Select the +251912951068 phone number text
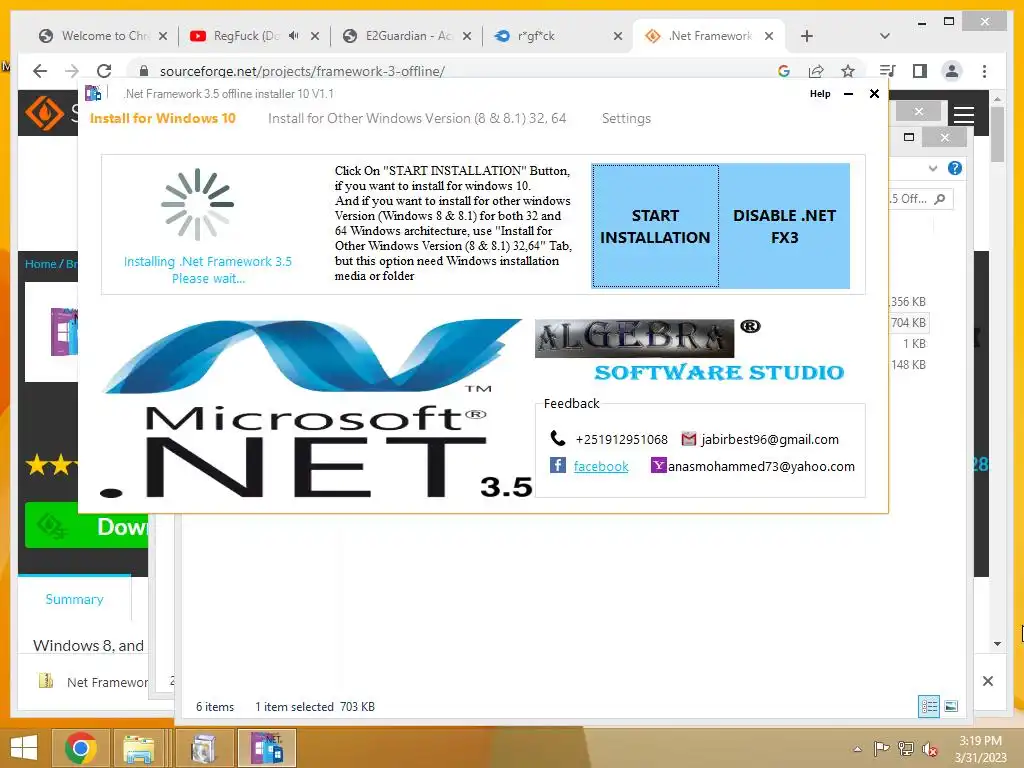 click(x=622, y=440)
